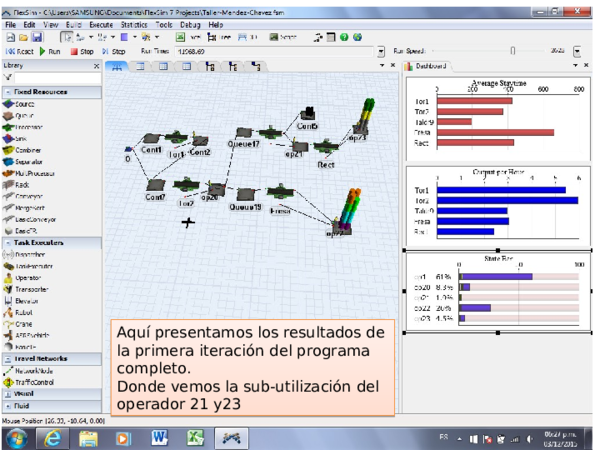Open the Dashboard panel dropdown arrow
This screenshot has height=450, width=600.
575,65
